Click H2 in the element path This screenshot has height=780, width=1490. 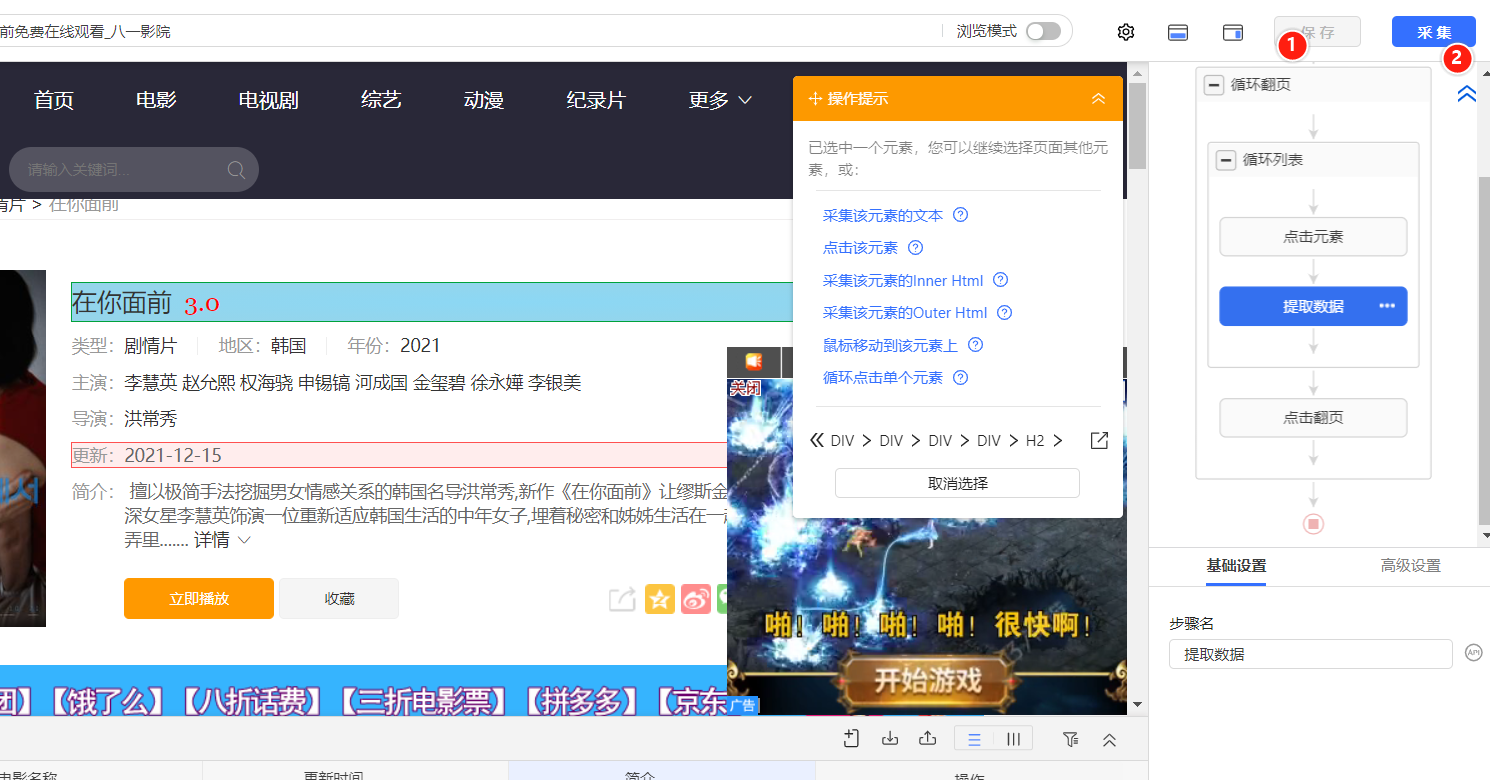click(x=1035, y=441)
